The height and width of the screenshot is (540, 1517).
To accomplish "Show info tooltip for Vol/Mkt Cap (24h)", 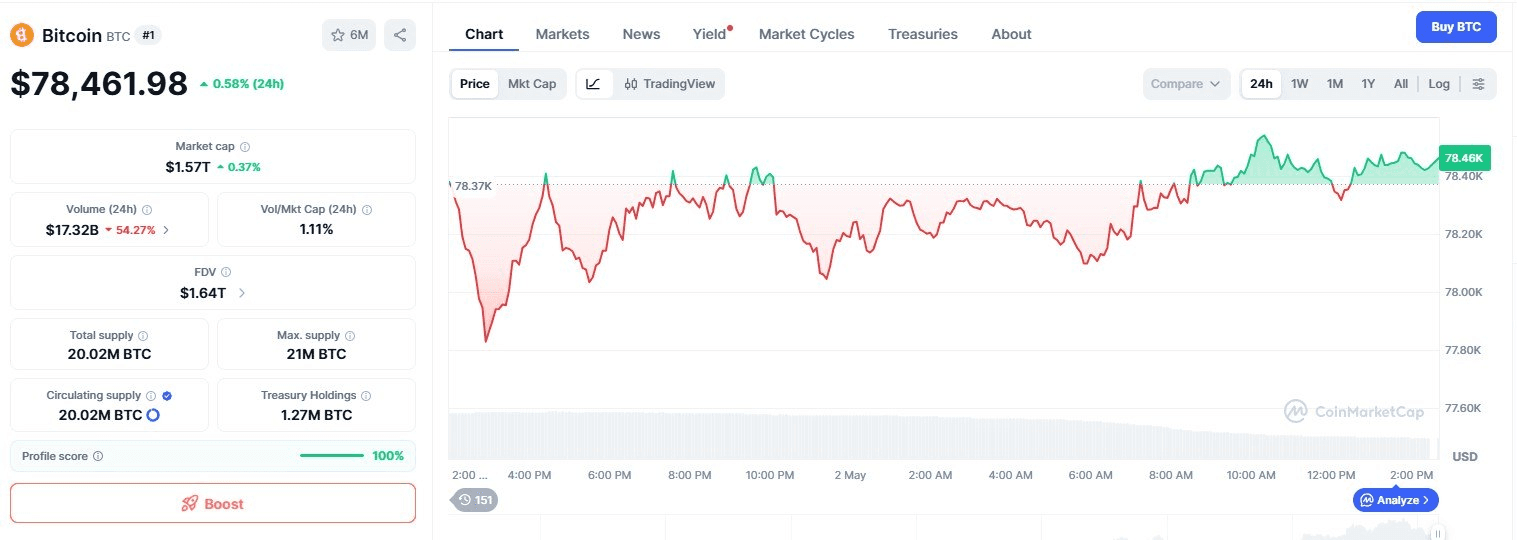I will (367, 210).
